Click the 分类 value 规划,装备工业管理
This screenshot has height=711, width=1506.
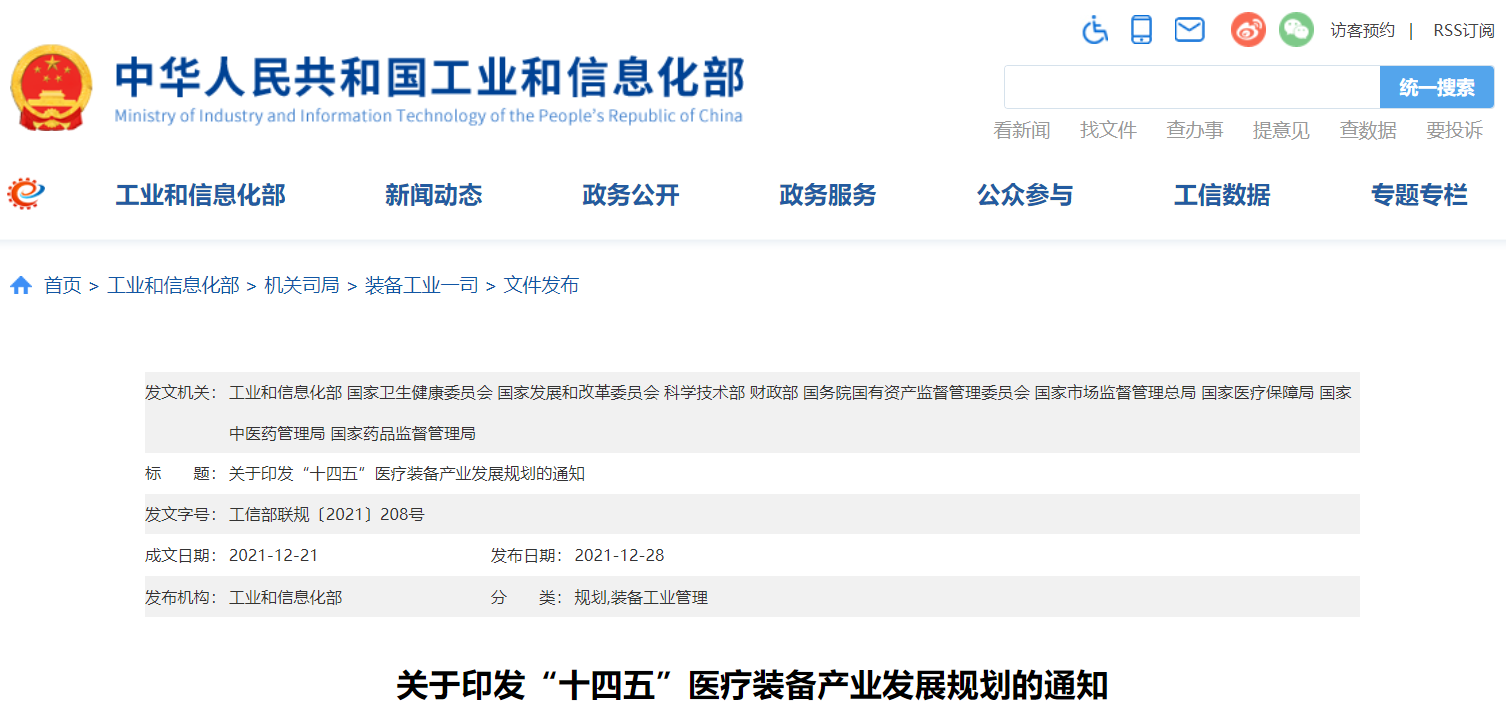[x=641, y=598]
